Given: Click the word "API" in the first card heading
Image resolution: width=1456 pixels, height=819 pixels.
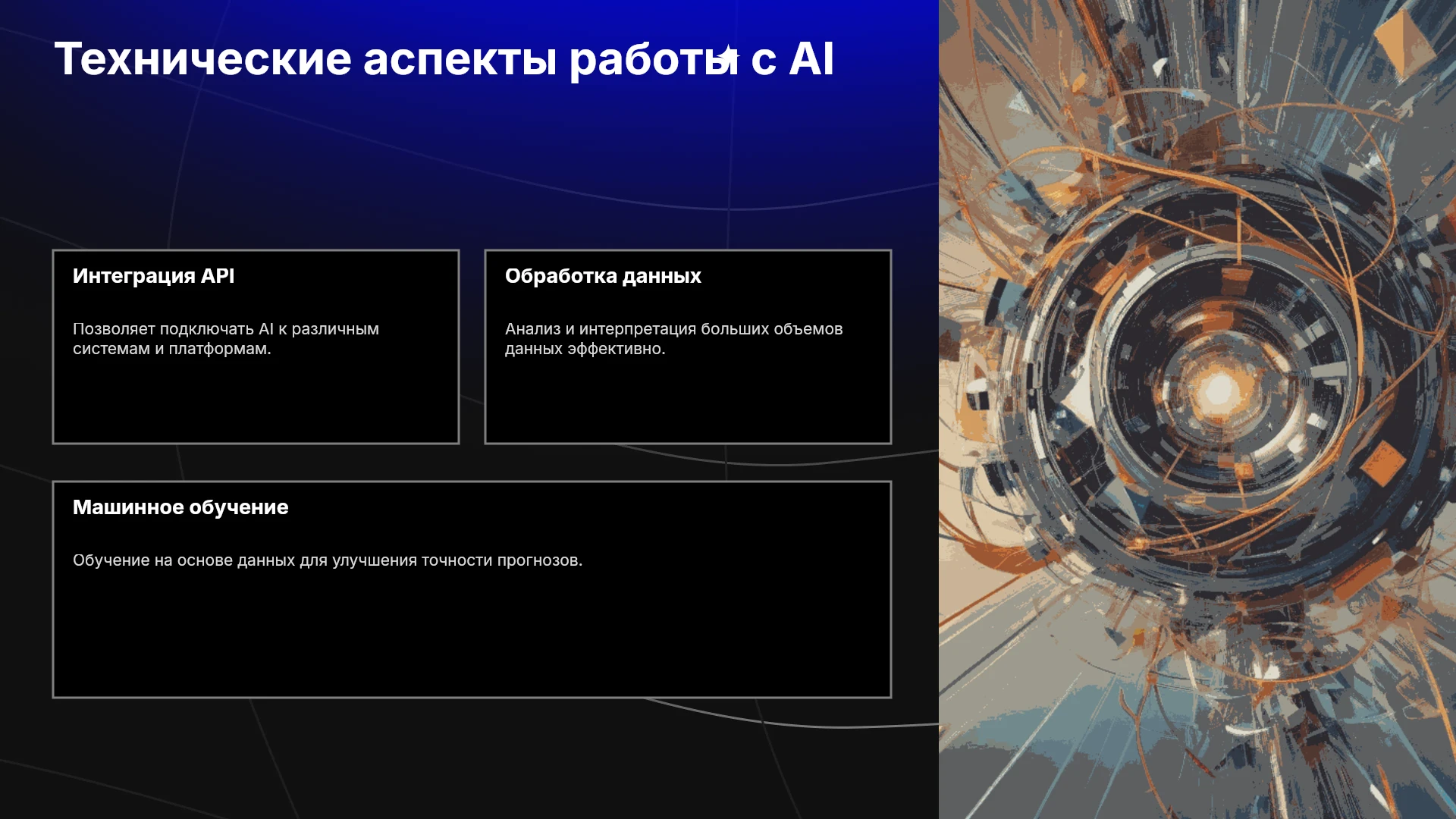Looking at the screenshot, I should (x=218, y=276).
